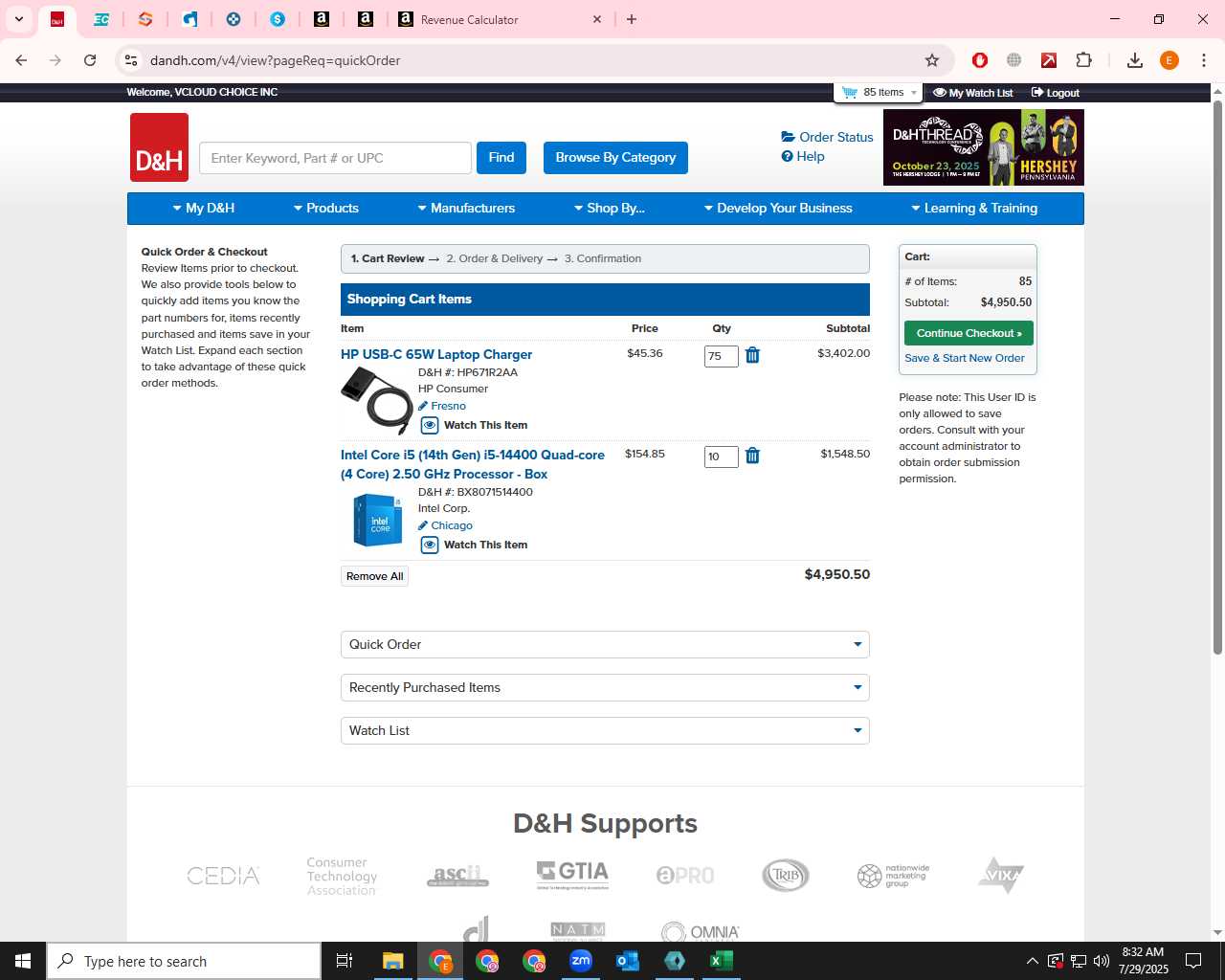Viewport: 1225px width, 980px height.
Task: Switch to Revenue Calculator tab
Action: click(501, 19)
